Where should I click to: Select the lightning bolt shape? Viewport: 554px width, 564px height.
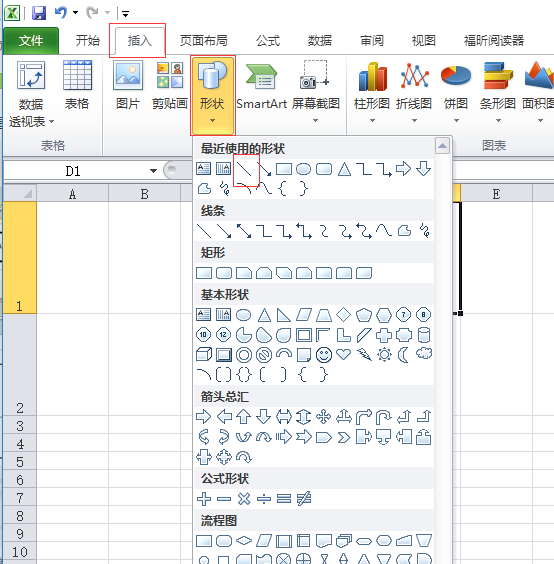[x=364, y=355]
